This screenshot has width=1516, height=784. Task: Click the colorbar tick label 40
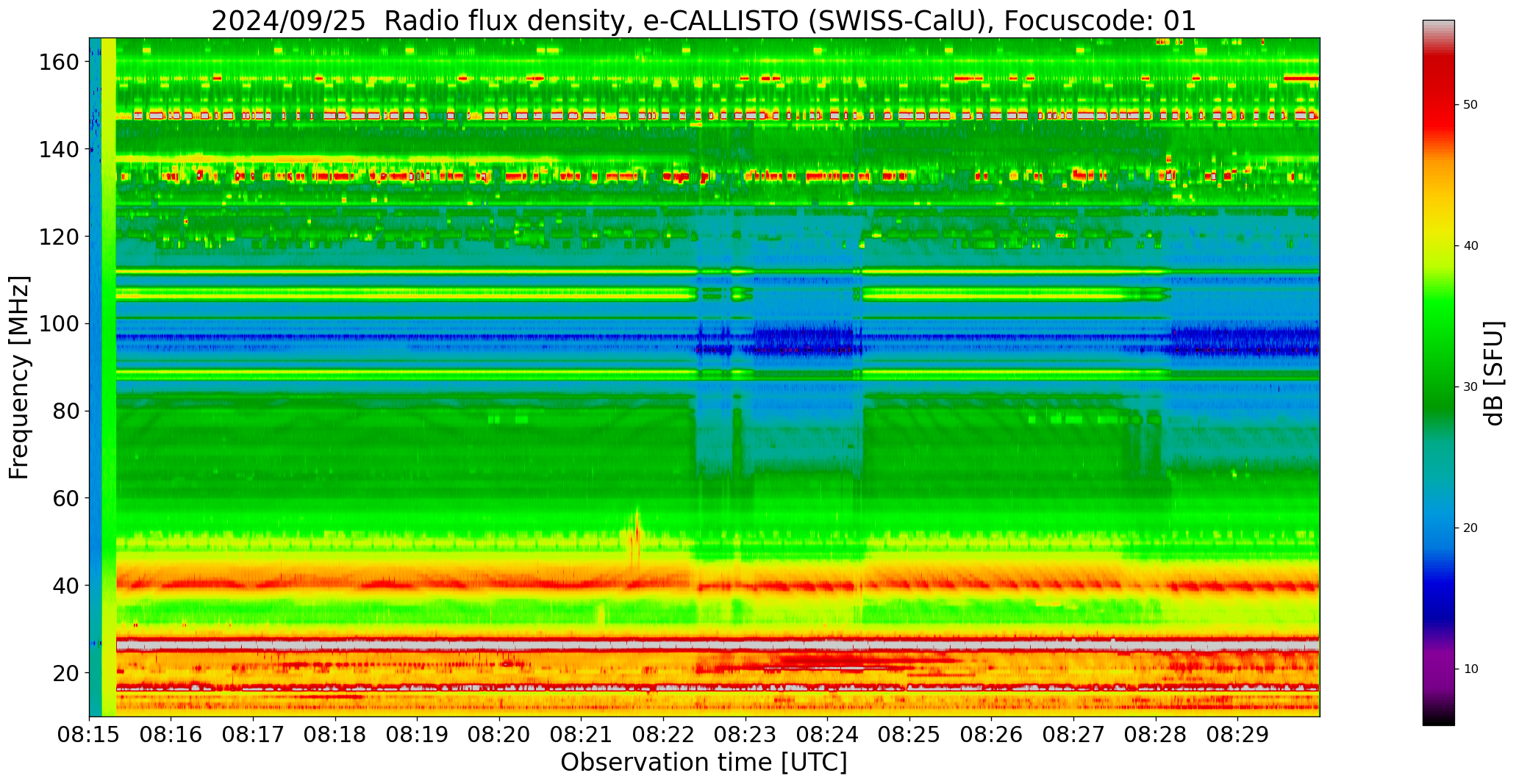coord(1470,246)
